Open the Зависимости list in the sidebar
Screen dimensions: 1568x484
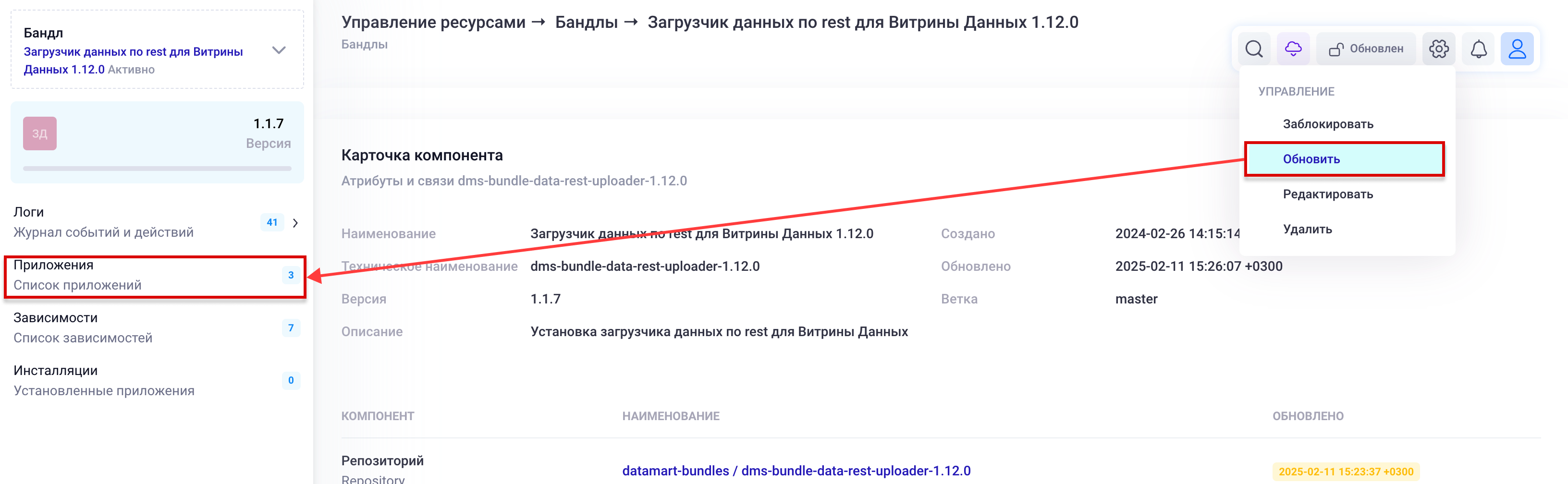[56, 317]
